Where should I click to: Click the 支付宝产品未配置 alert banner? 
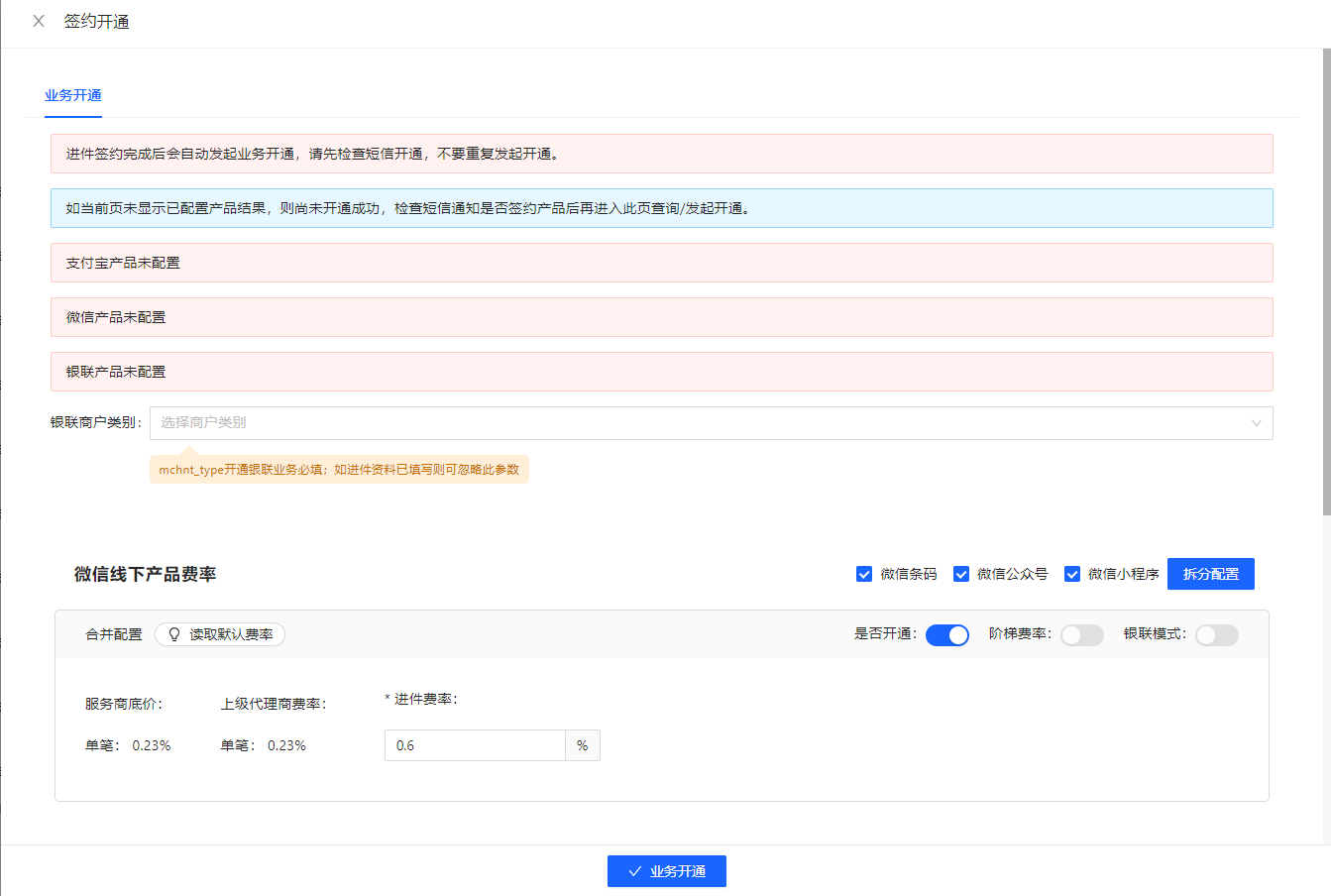(x=661, y=263)
